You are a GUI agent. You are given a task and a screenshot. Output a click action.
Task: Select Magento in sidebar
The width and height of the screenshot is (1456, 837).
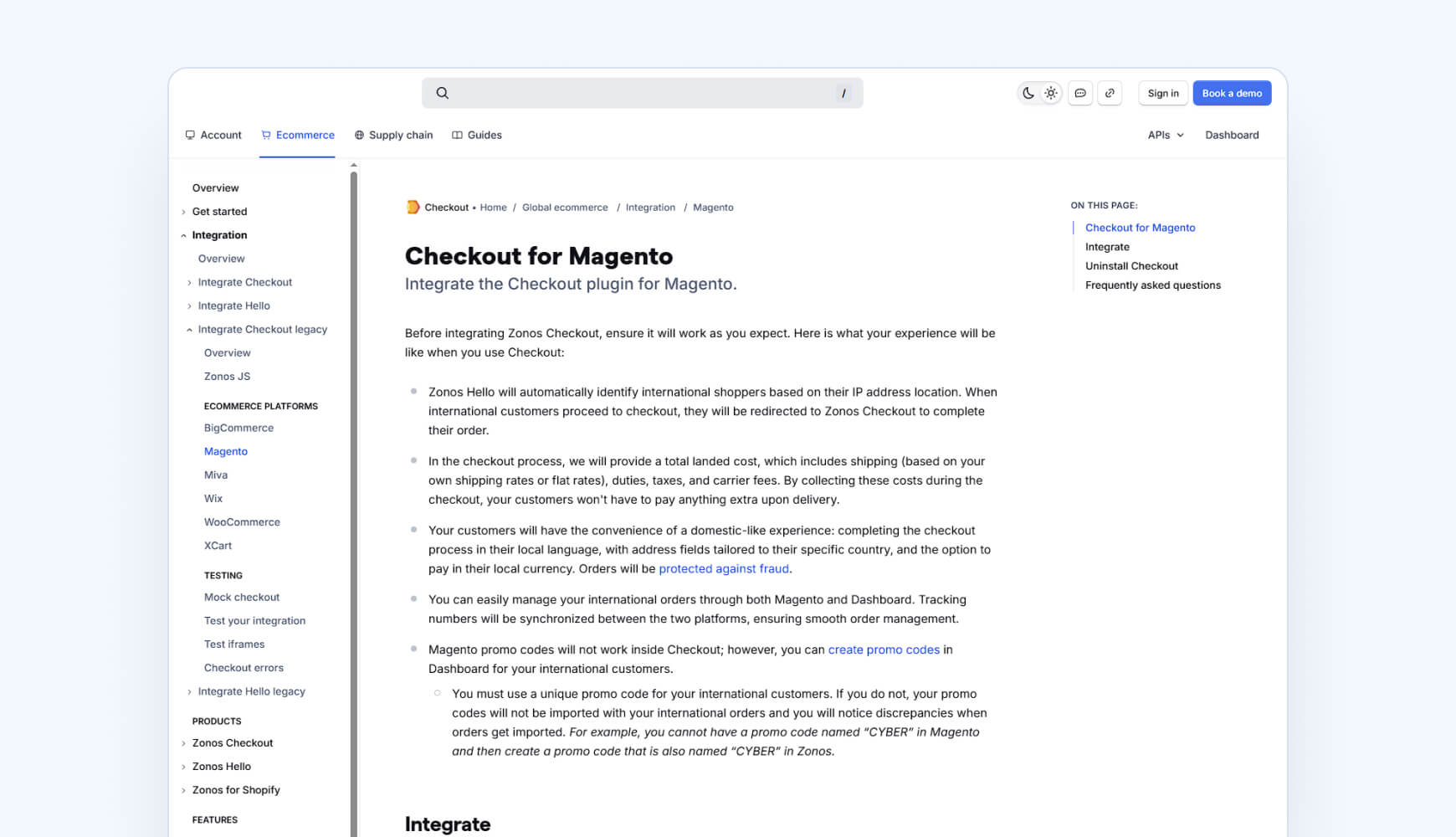click(x=226, y=451)
